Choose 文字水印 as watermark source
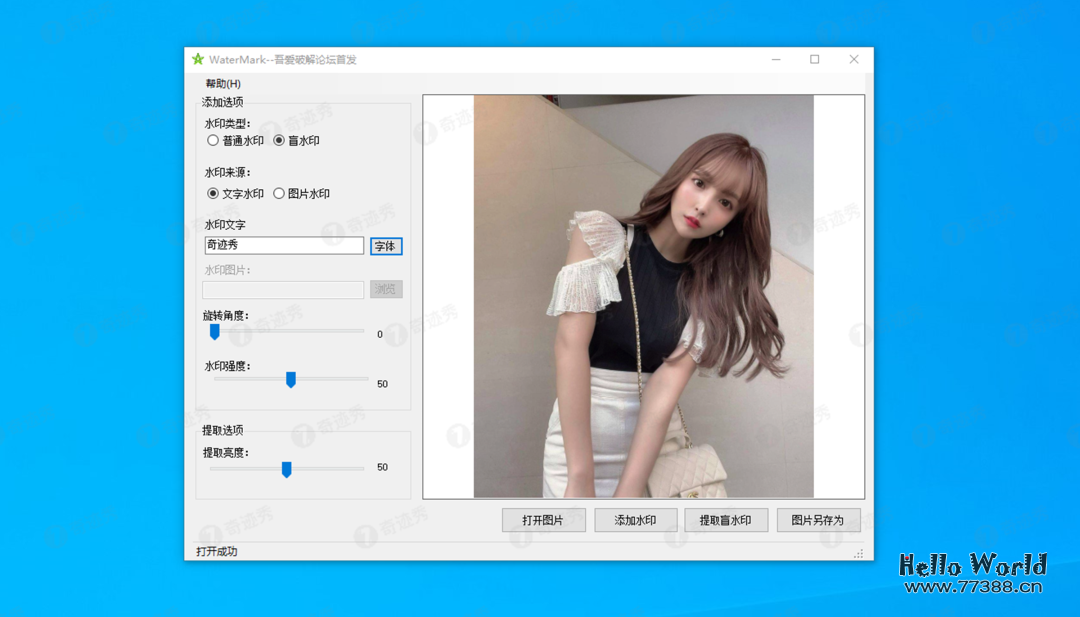 pyautogui.click(x=213, y=194)
